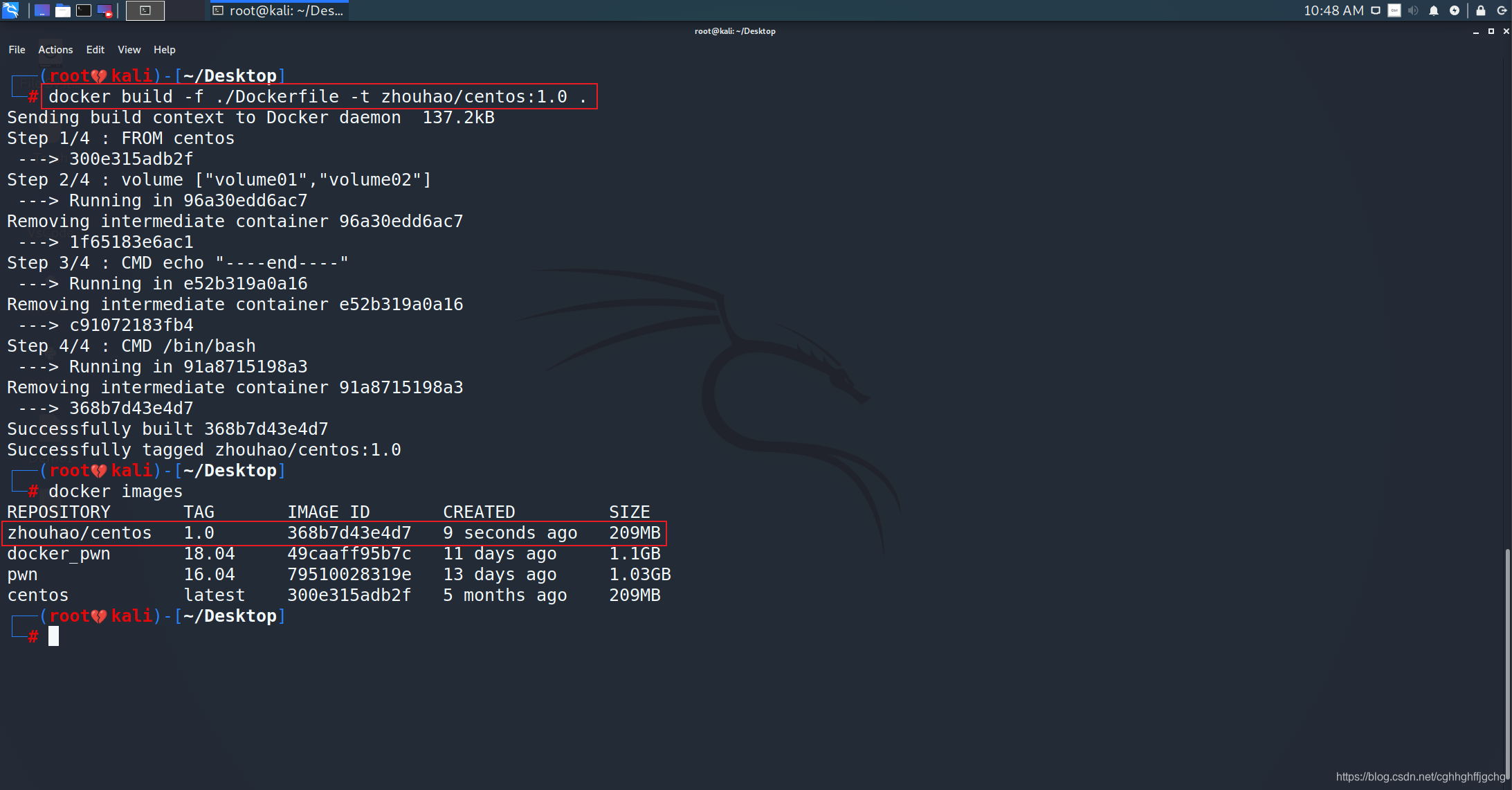Click the screen recorder panel icon
The image size is (1512, 790).
104,10
